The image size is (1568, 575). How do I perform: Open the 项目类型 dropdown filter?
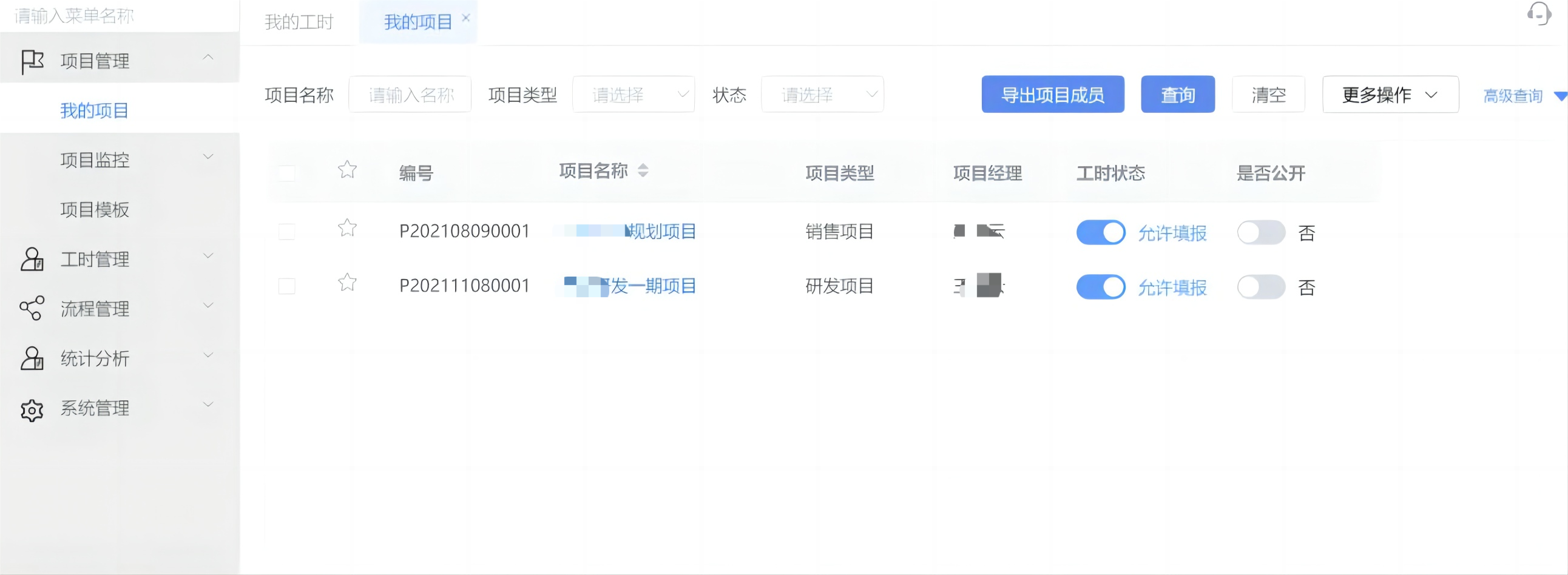633,95
